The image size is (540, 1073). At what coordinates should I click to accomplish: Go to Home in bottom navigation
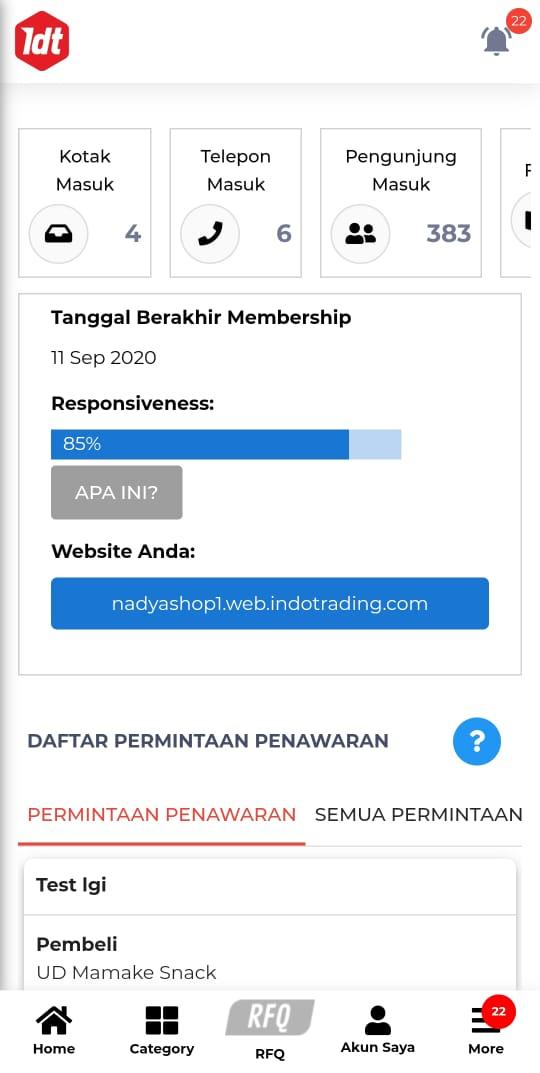[54, 1030]
